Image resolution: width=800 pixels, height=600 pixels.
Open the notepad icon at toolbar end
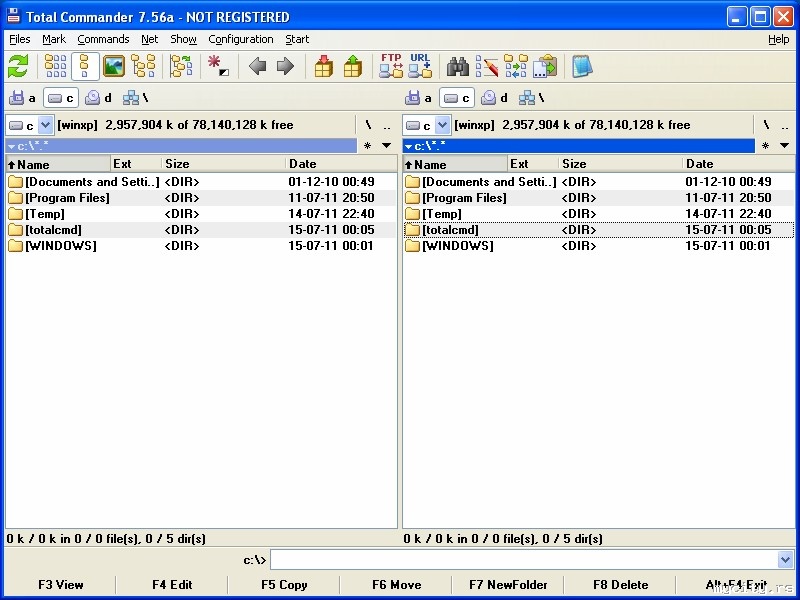582,66
